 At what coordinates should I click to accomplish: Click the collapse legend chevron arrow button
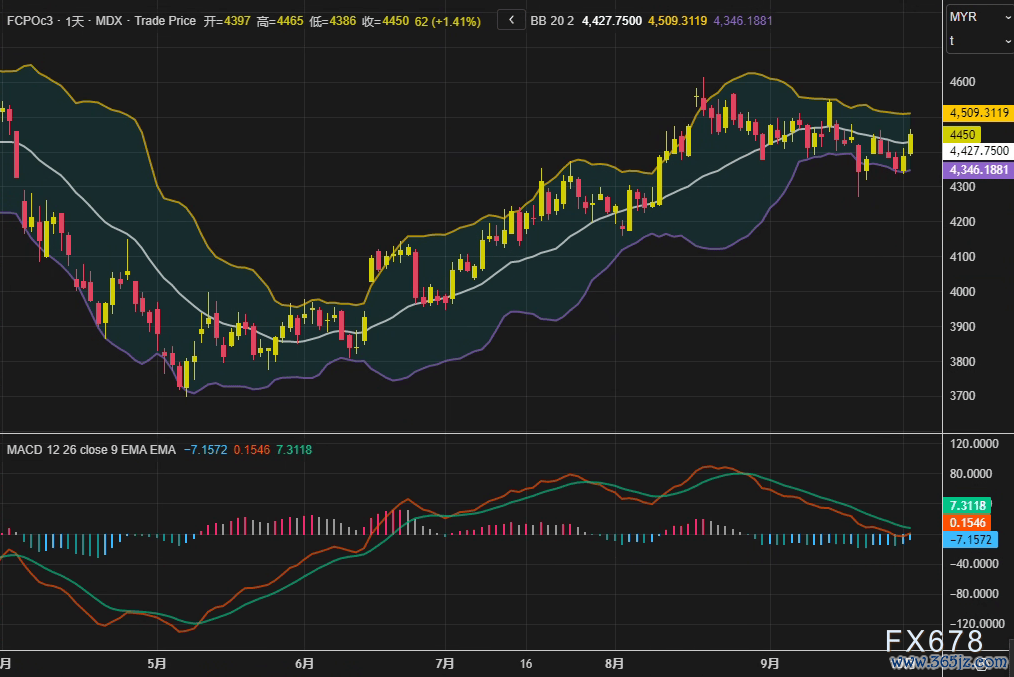[511, 20]
